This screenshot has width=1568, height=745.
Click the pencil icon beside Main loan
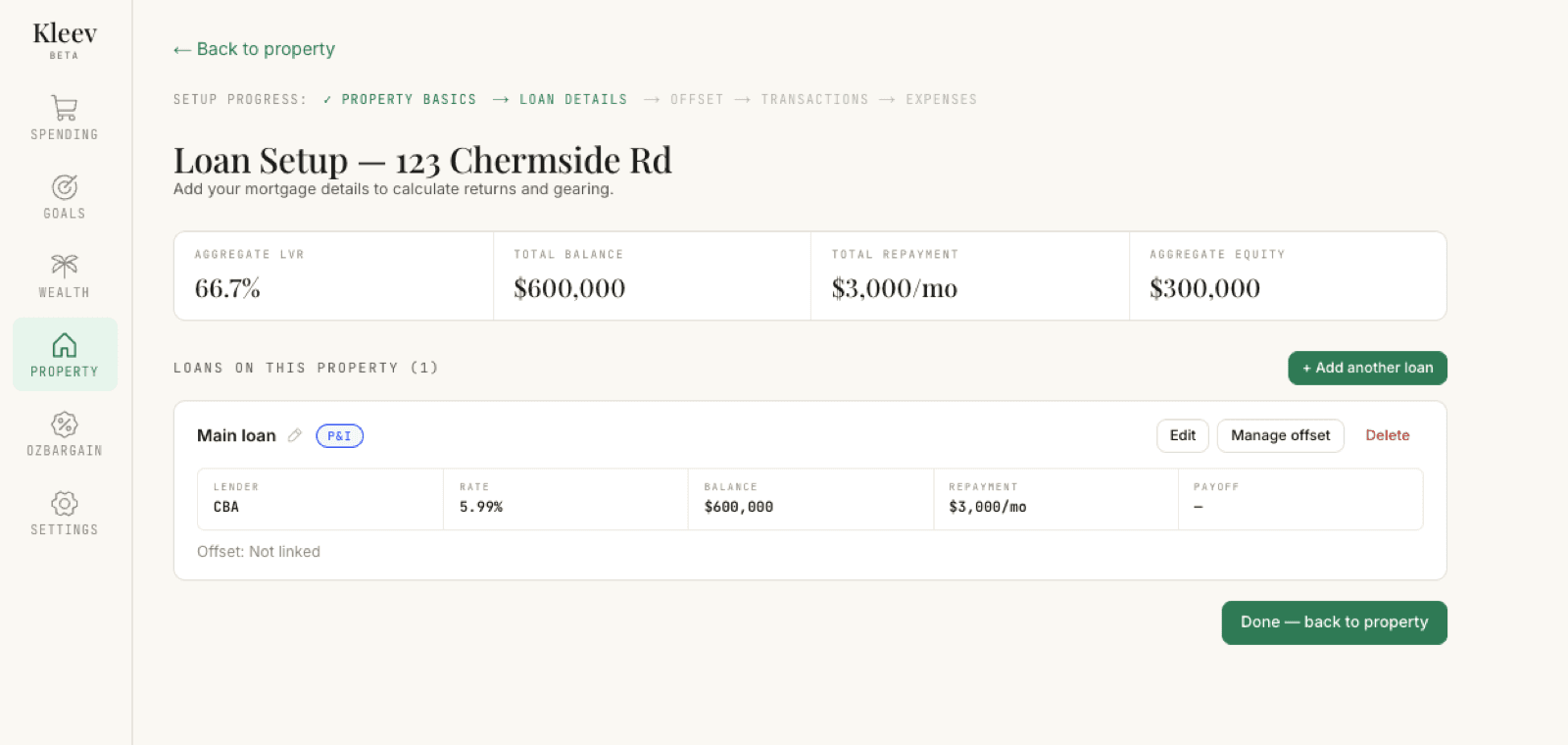coord(295,435)
